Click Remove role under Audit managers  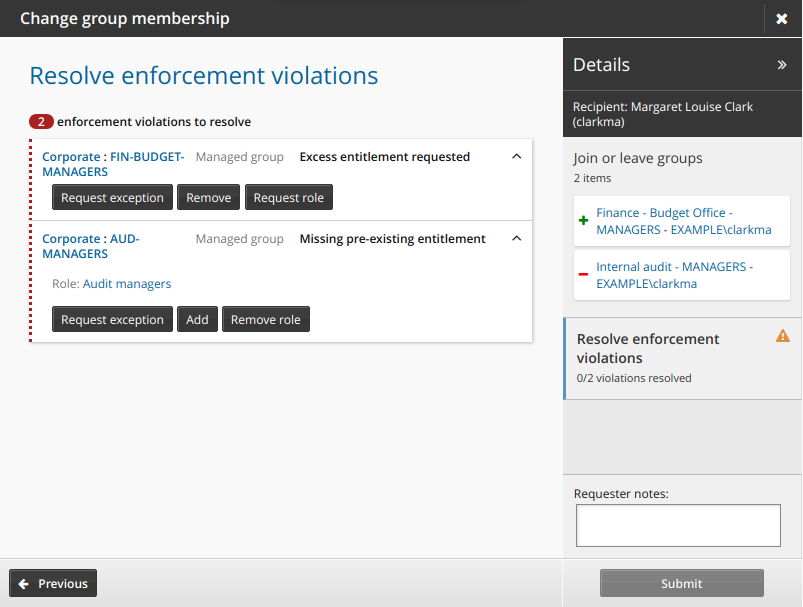(x=265, y=320)
